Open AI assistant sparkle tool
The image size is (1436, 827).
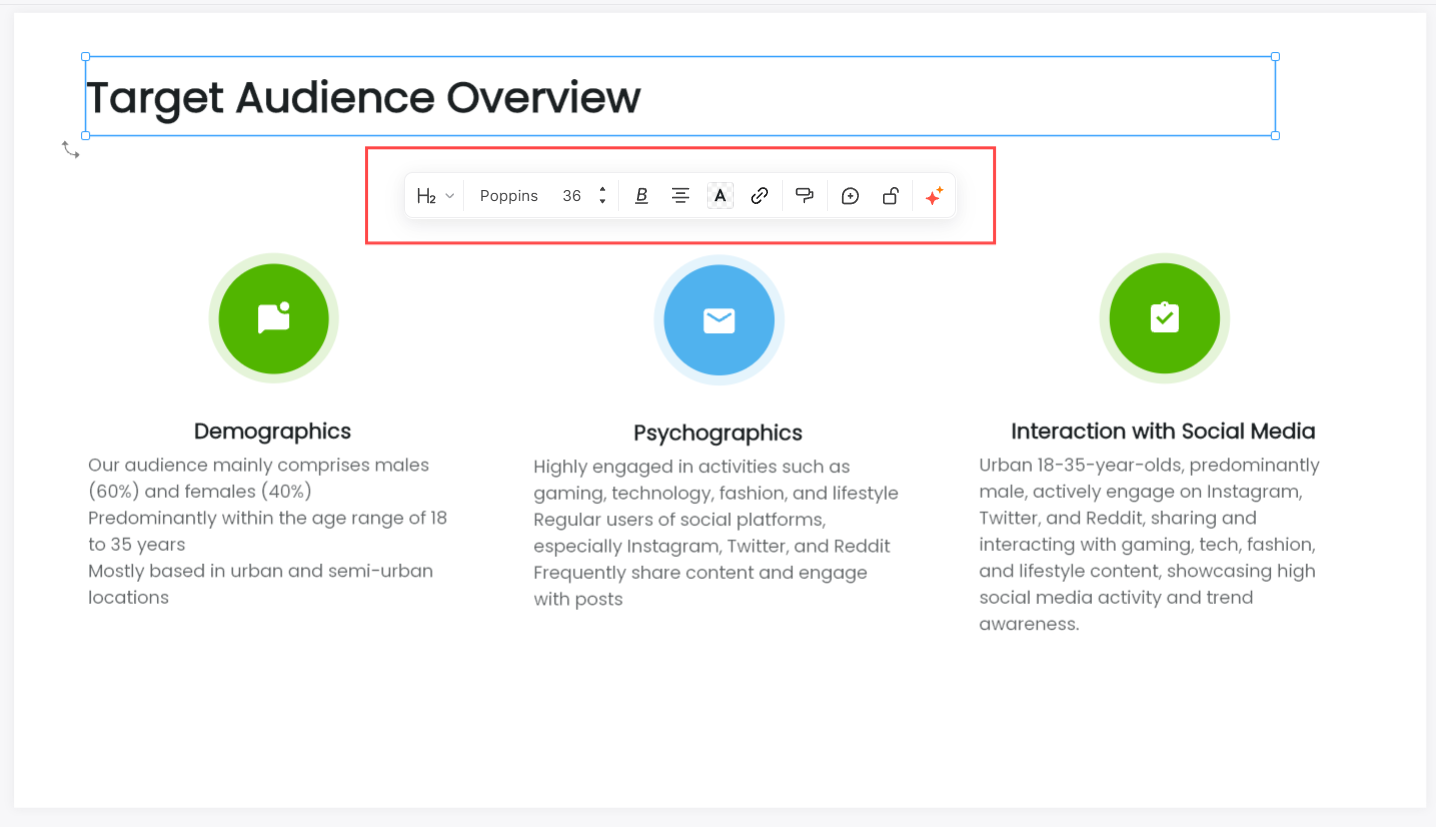pyautogui.click(x=934, y=196)
